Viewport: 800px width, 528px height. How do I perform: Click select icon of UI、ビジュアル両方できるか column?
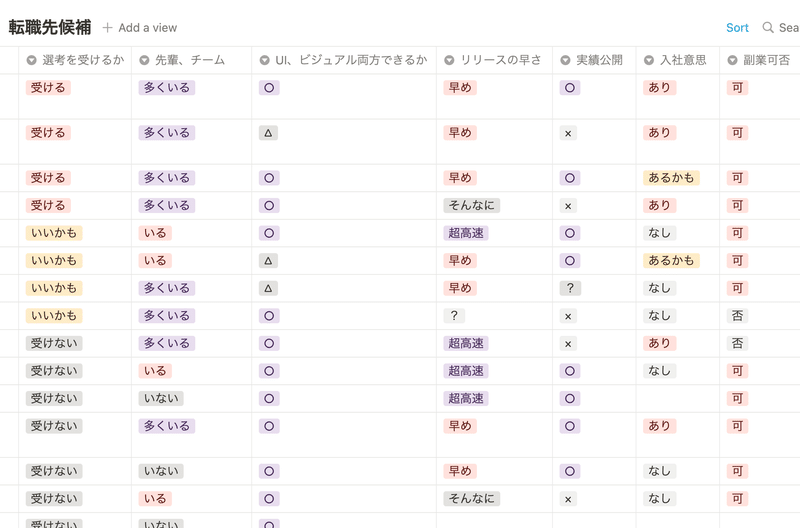(x=264, y=60)
